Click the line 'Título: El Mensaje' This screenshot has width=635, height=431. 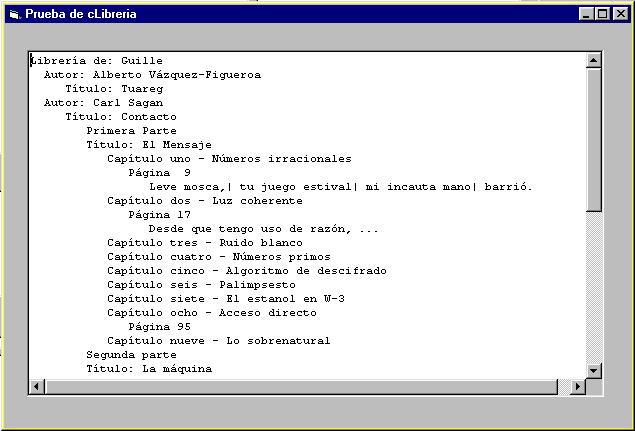pyautogui.click(x=149, y=145)
